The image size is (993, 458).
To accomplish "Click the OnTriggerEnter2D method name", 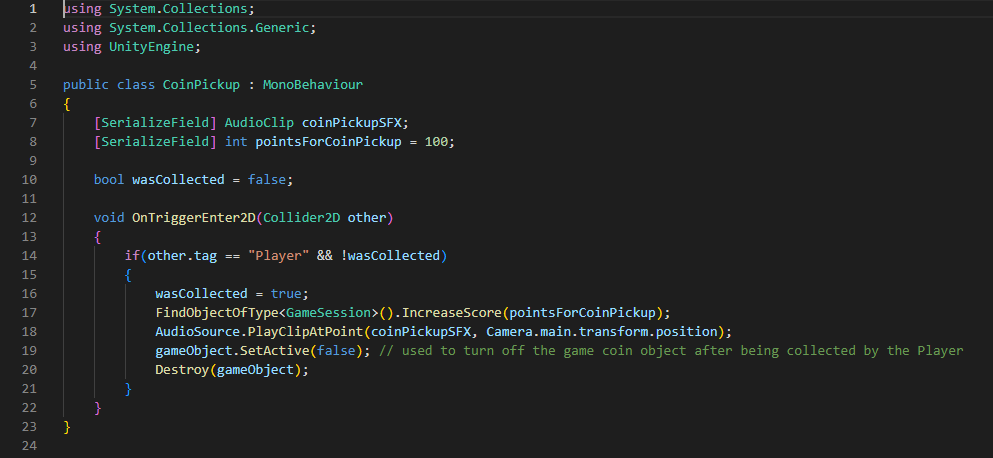I will [x=195, y=217].
